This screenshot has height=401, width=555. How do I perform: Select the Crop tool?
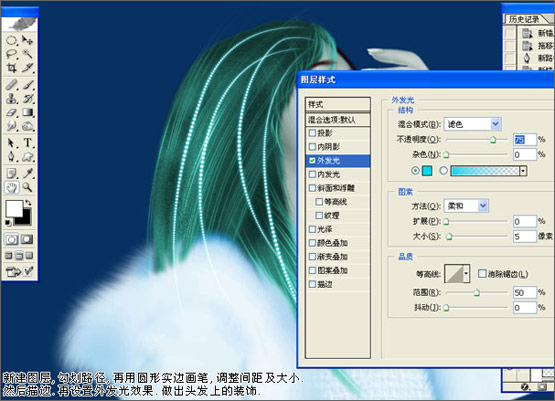tap(11, 68)
